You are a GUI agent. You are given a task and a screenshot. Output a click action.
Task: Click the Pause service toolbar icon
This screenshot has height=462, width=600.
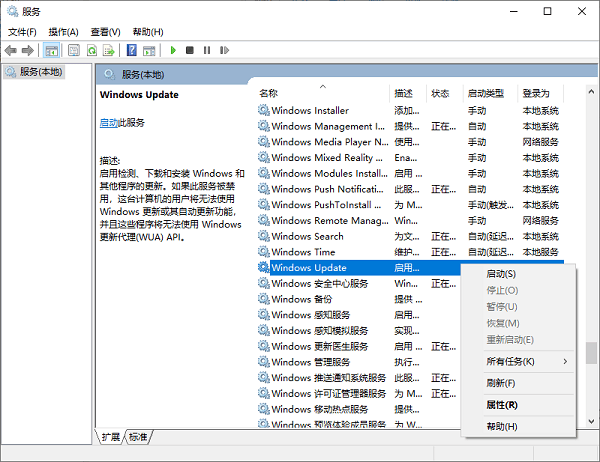[207, 50]
